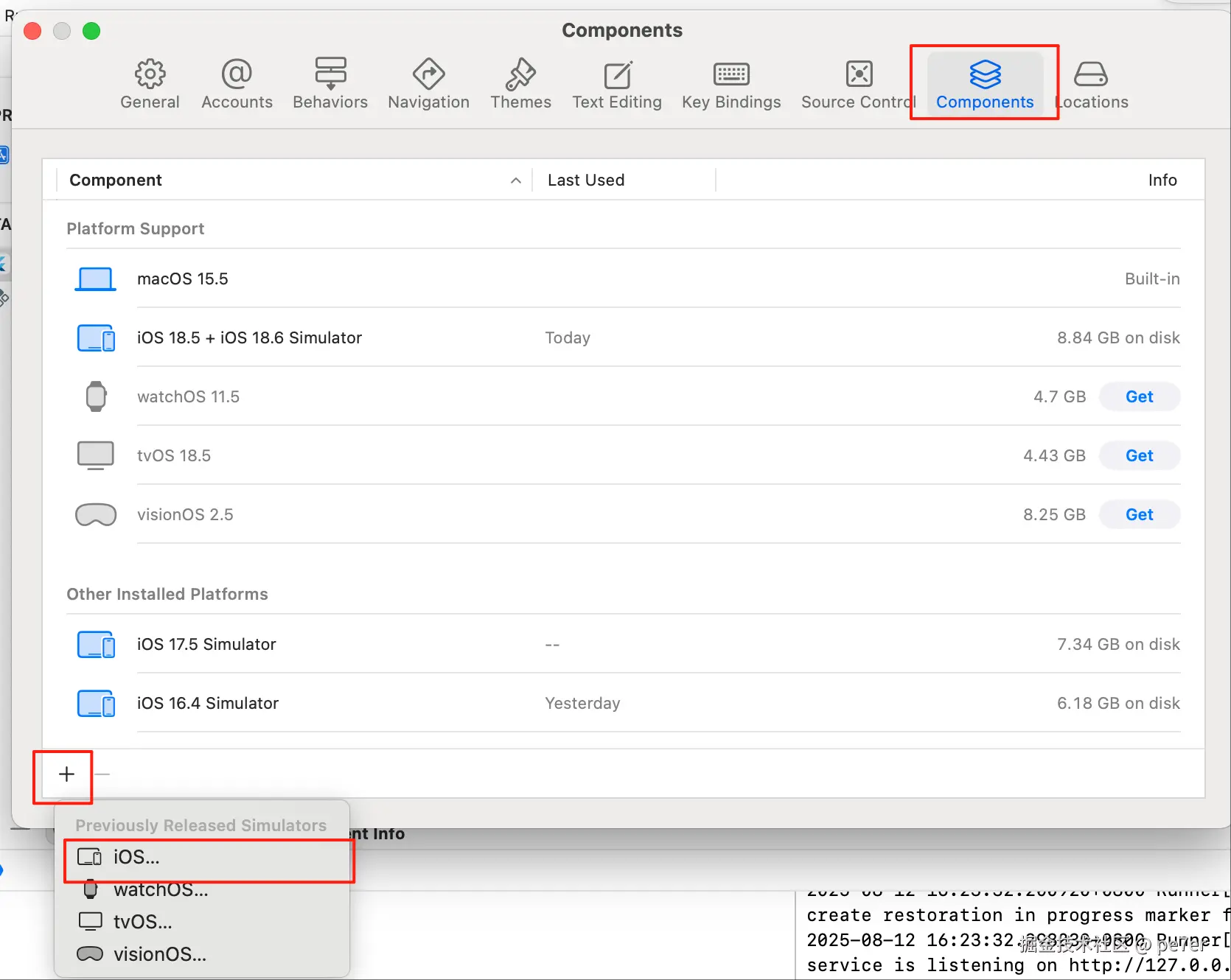Click the iOS 17.5 Simulator icon

96,644
